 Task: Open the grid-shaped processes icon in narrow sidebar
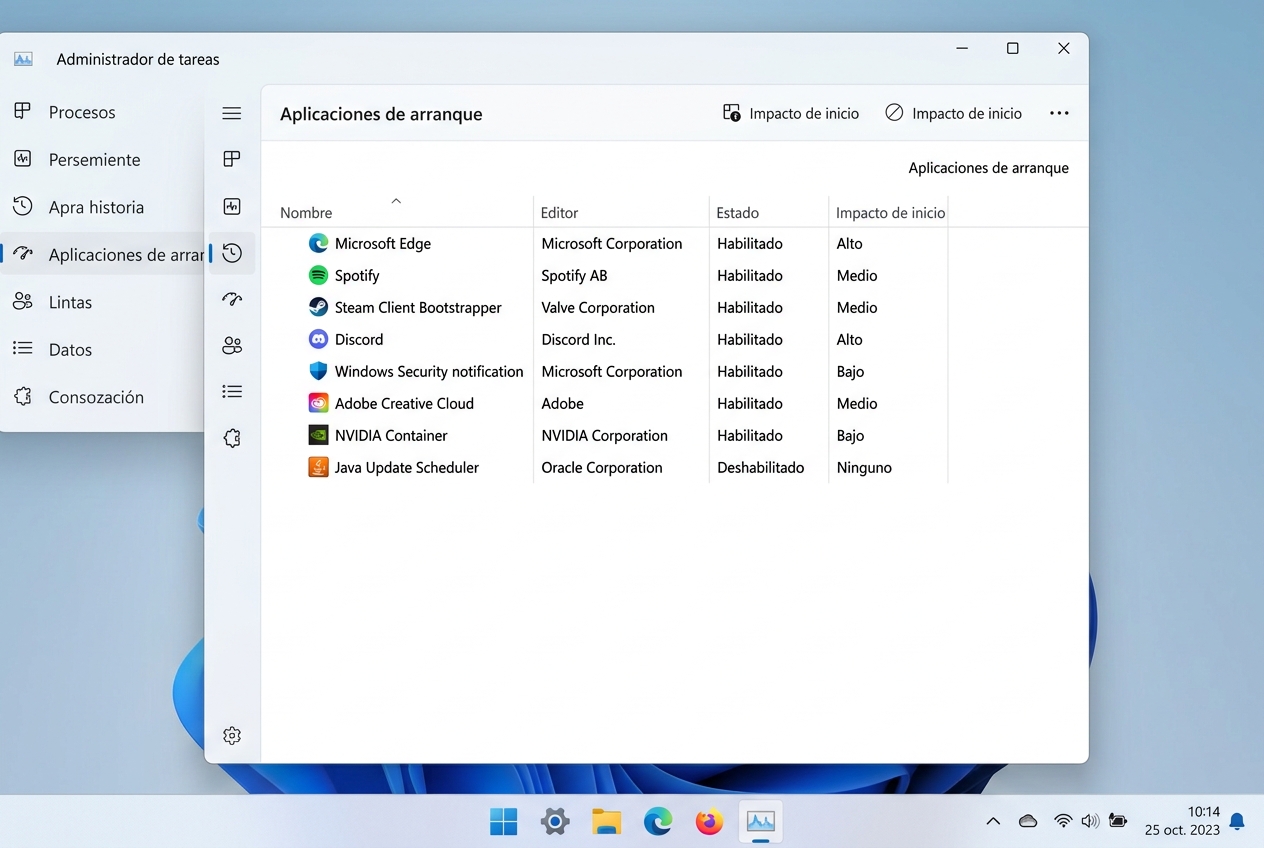[x=232, y=159]
